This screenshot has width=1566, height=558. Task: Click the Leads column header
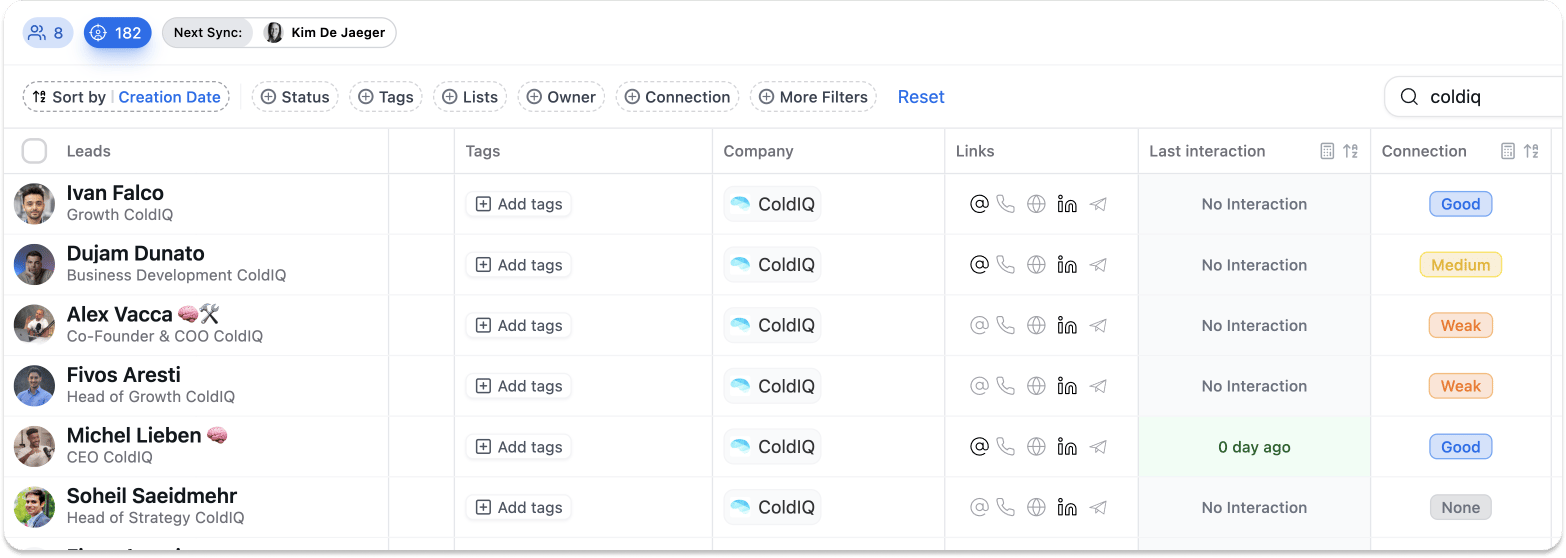[88, 151]
